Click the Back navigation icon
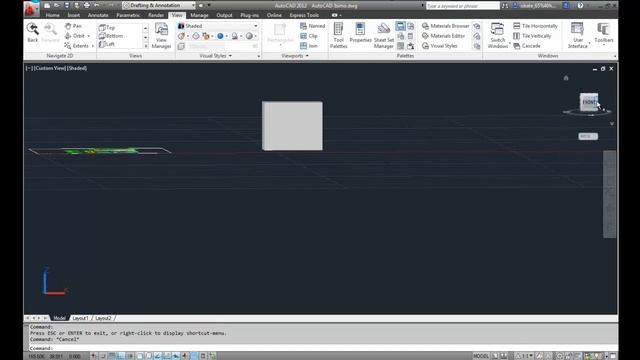Screen dimensions: 640x360 point(33,32)
